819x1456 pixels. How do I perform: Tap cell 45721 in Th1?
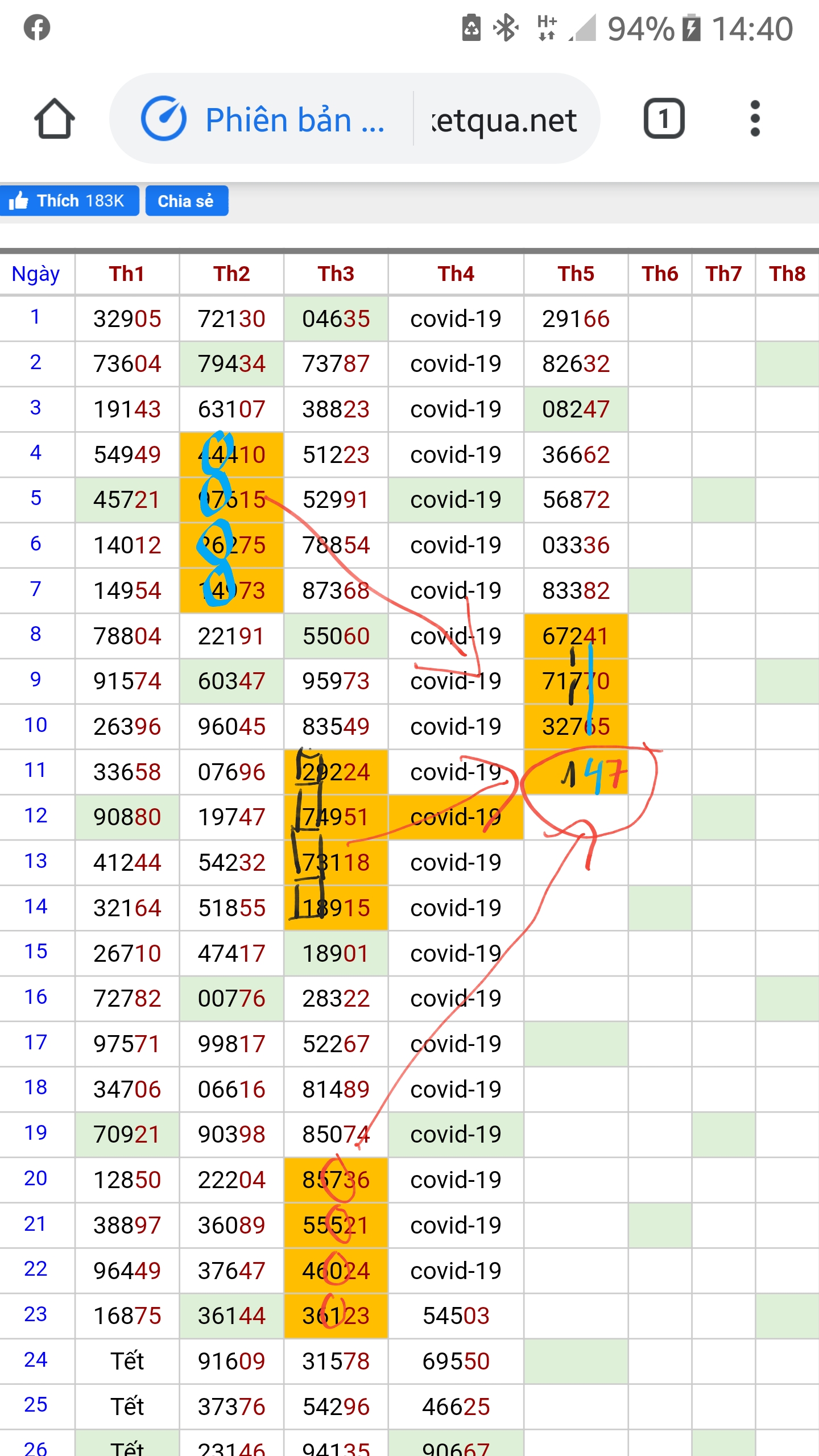click(x=127, y=500)
